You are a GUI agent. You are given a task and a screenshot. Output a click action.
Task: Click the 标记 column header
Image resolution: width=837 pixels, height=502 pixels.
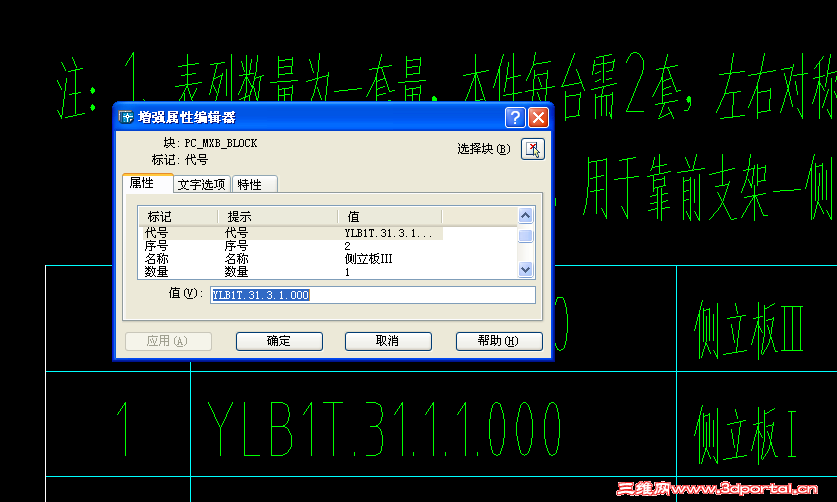[178, 217]
